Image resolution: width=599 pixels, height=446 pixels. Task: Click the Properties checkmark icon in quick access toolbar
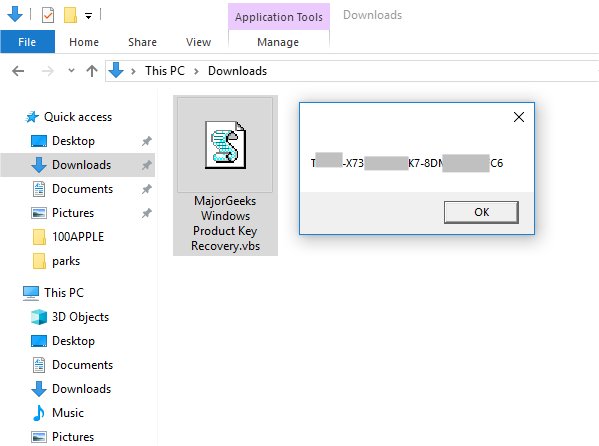pos(48,15)
